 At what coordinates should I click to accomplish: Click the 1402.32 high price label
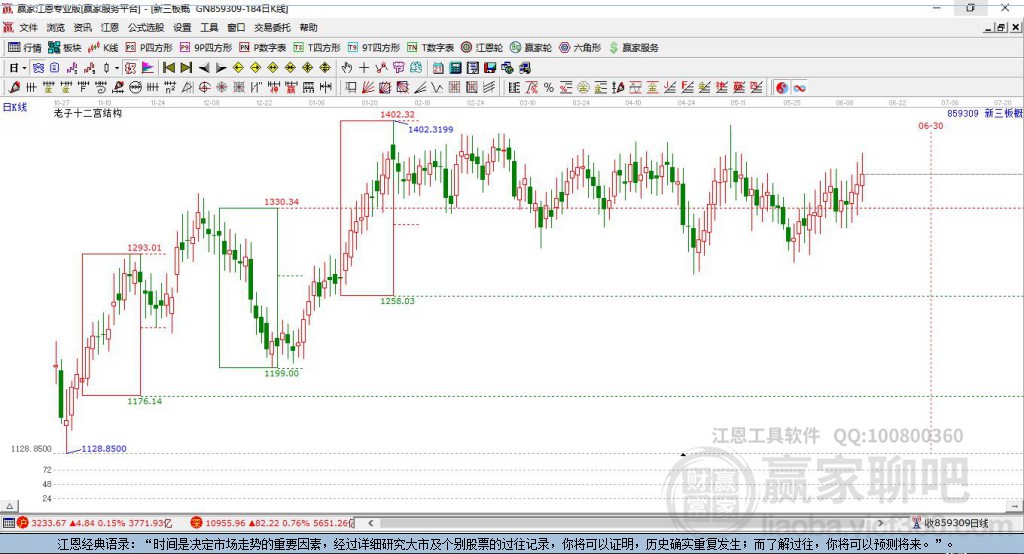(x=397, y=114)
